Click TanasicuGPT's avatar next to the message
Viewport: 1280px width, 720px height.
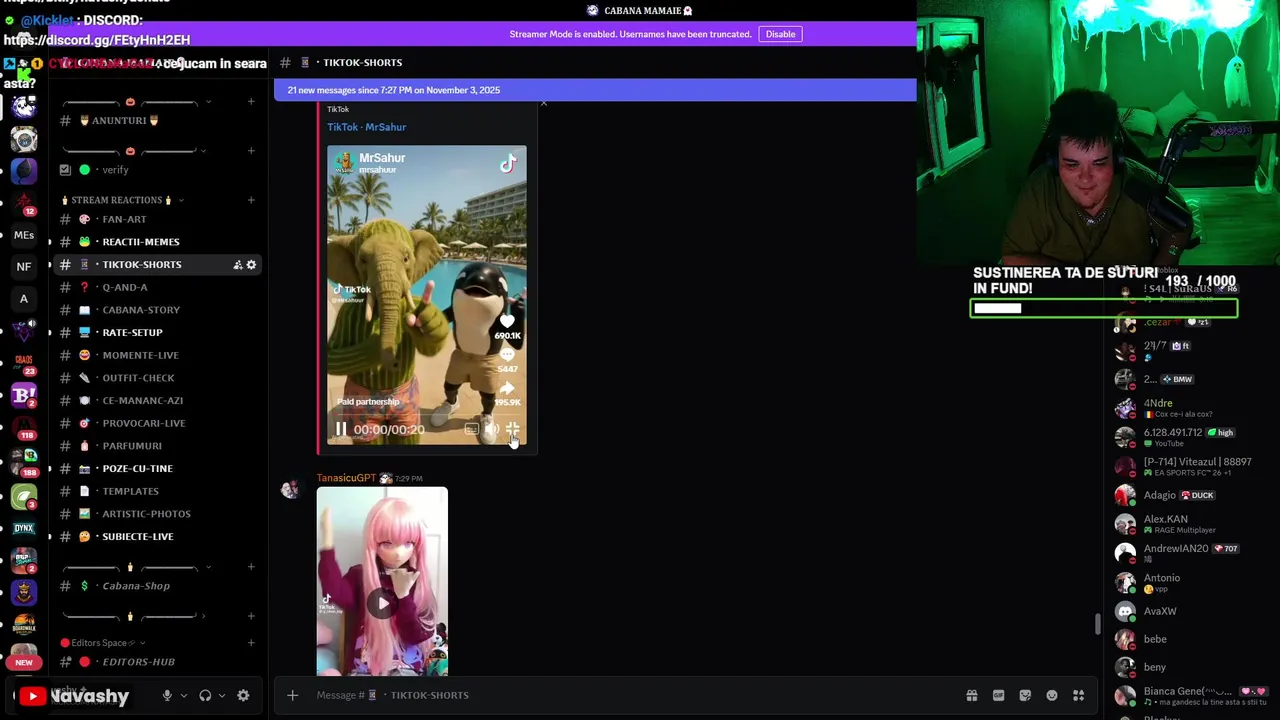pos(290,489)
